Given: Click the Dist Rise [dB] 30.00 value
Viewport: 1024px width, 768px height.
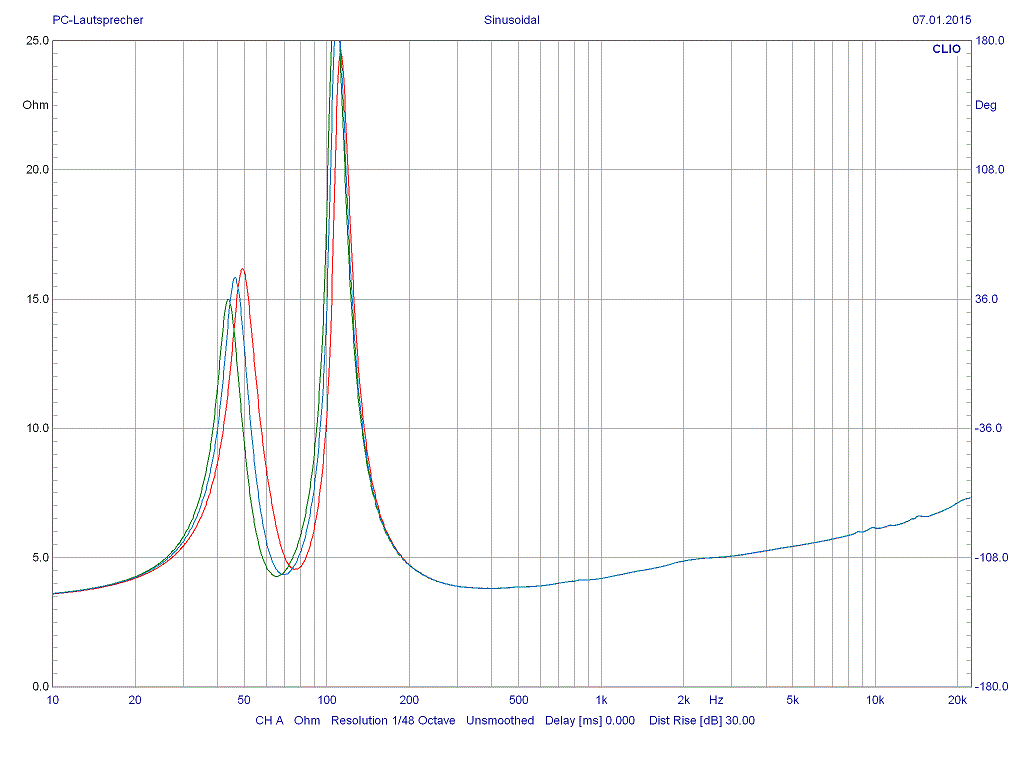Looking at the screenshot, I should point(702,720).
